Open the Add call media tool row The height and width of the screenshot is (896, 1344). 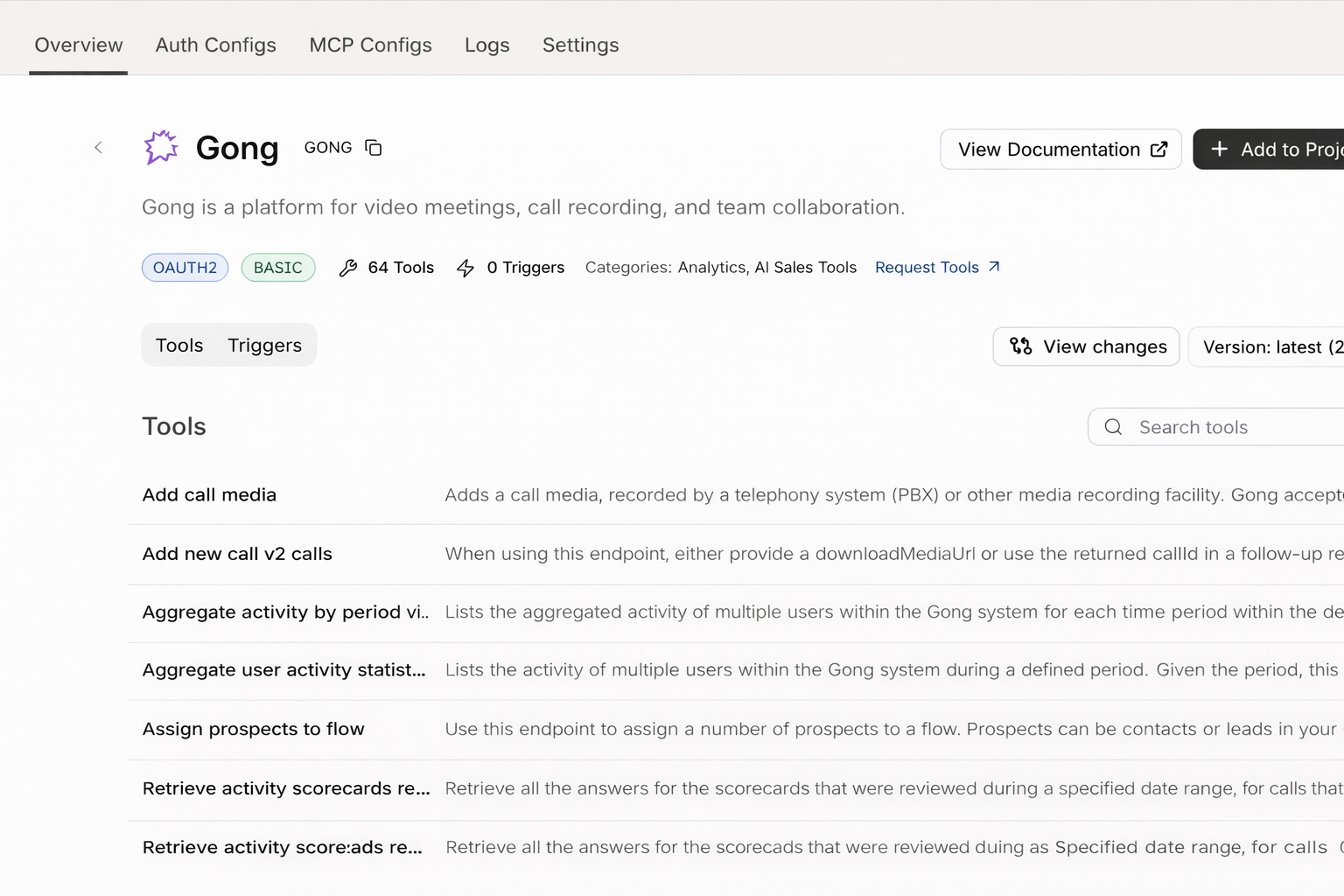pyautogui.click(x=209, y=495)
